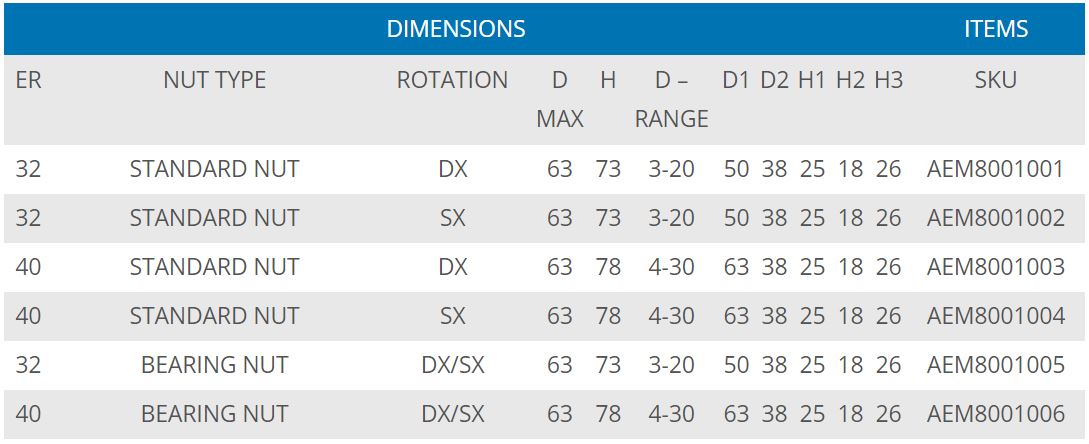
Task: Select SKU AEM8001005
Action: [995, 365]
